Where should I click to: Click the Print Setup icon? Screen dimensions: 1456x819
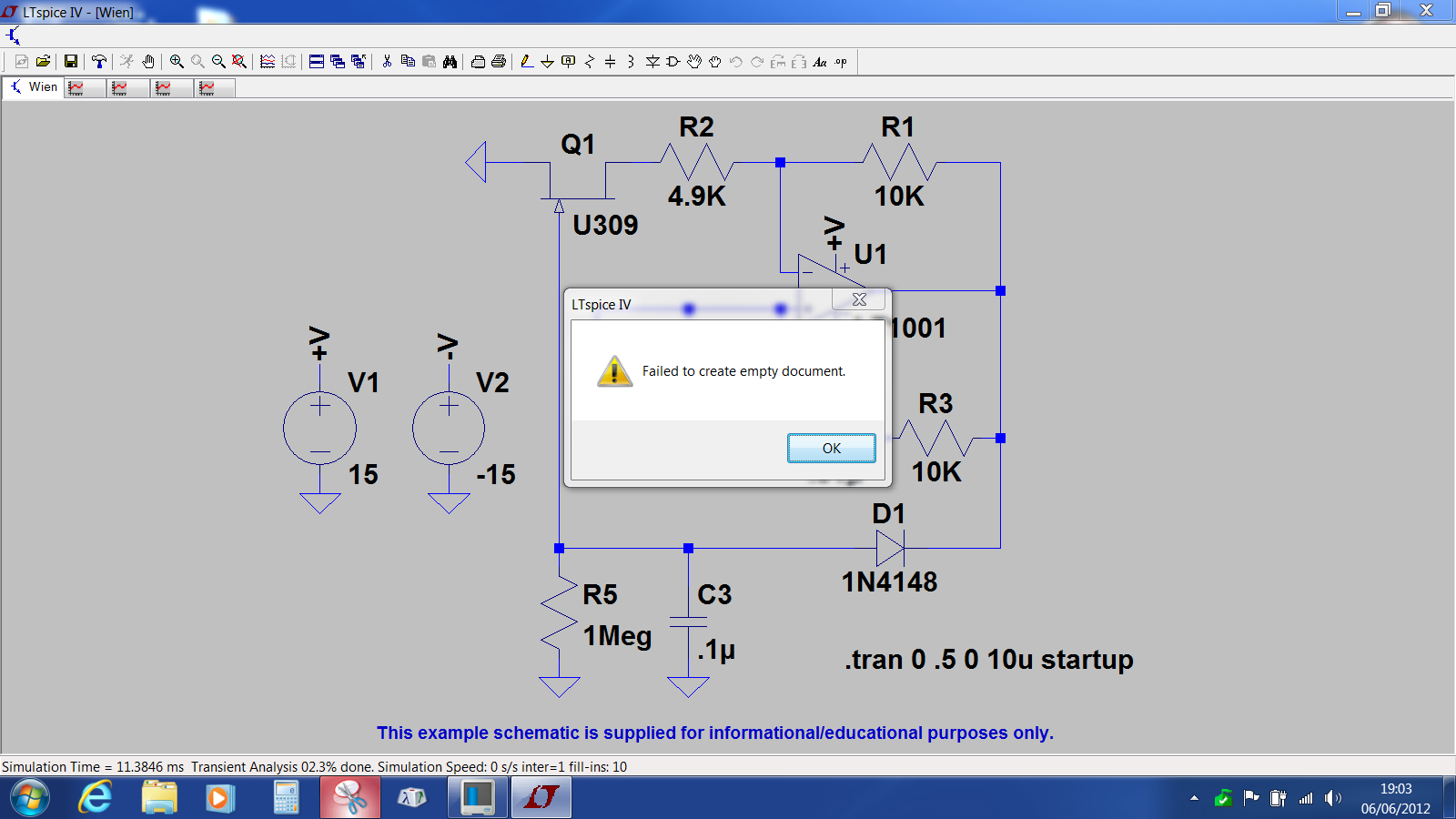coord(478,62)
